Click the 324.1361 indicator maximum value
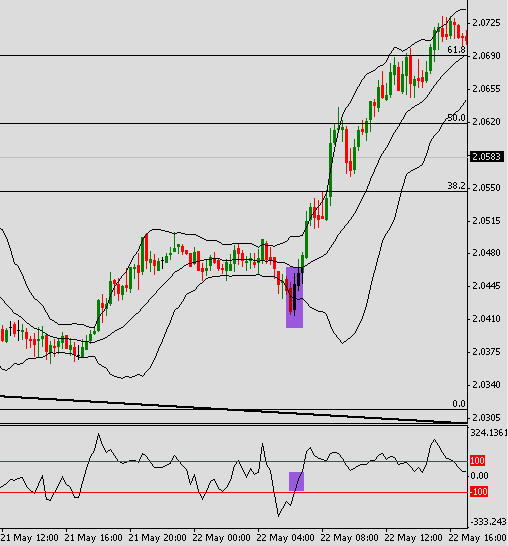508x546 pixels. click(489, 433)
